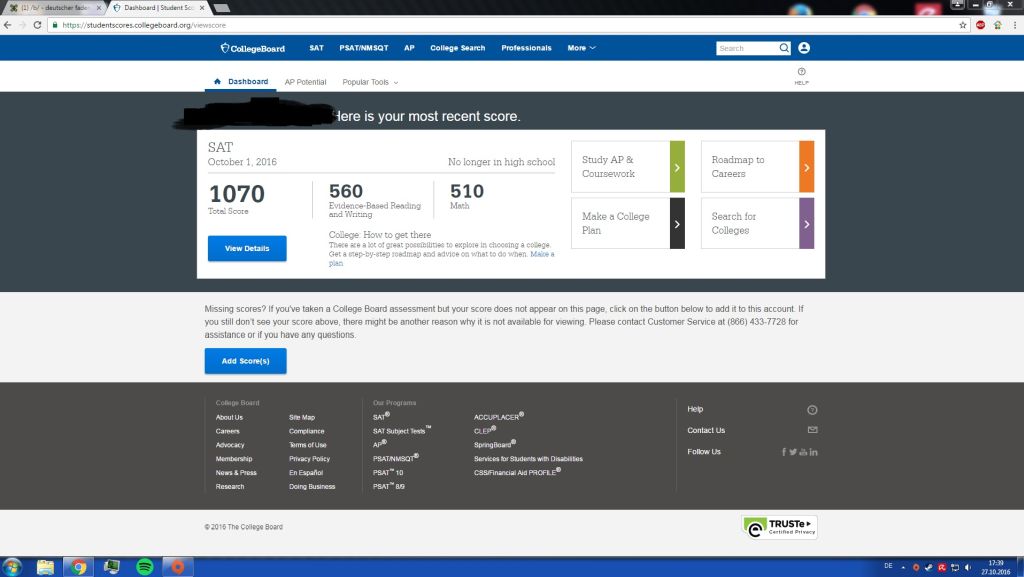Click the View Details button

(x=247, y=249)
